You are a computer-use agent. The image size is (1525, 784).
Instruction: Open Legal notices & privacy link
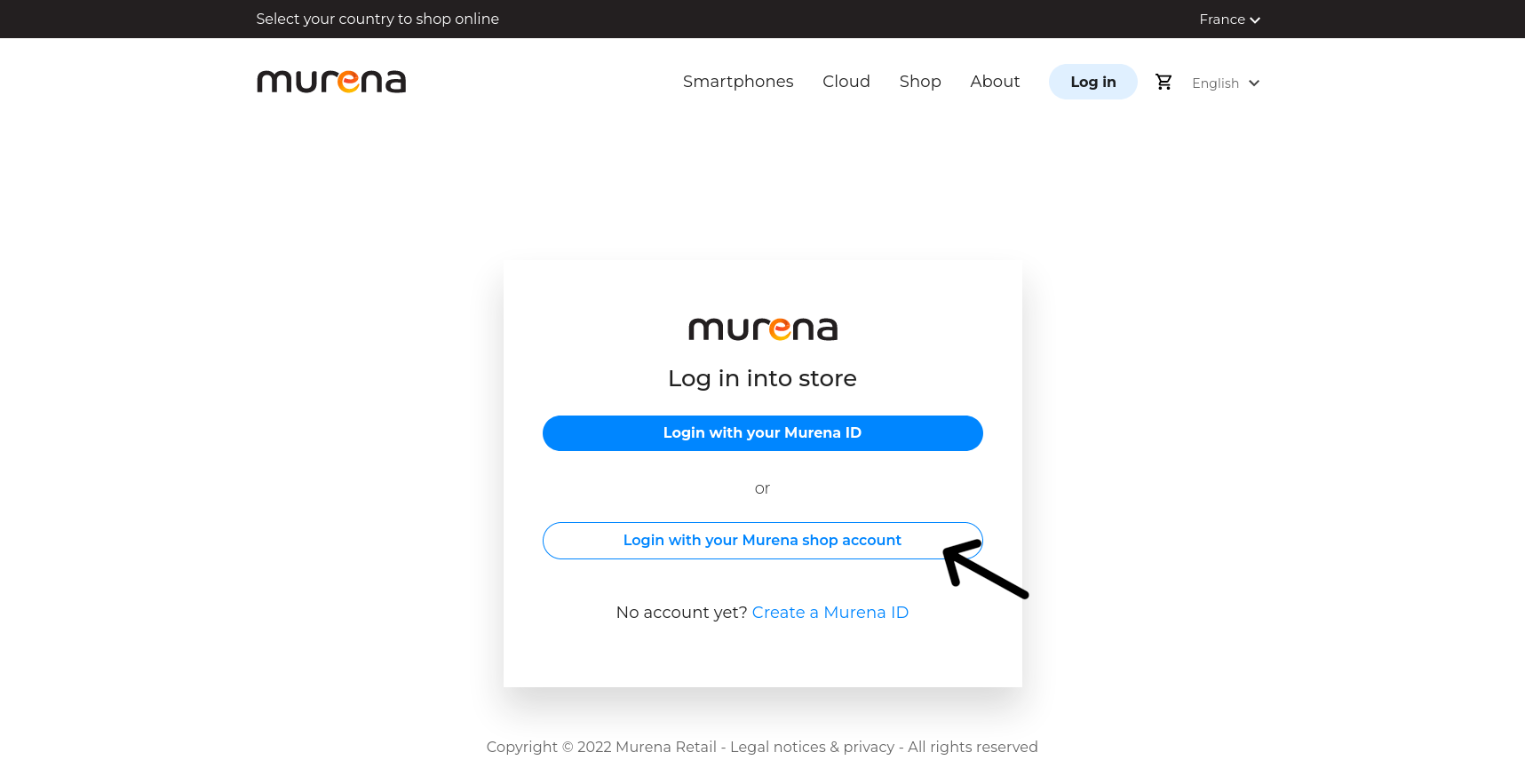click(x=812, y=748)
